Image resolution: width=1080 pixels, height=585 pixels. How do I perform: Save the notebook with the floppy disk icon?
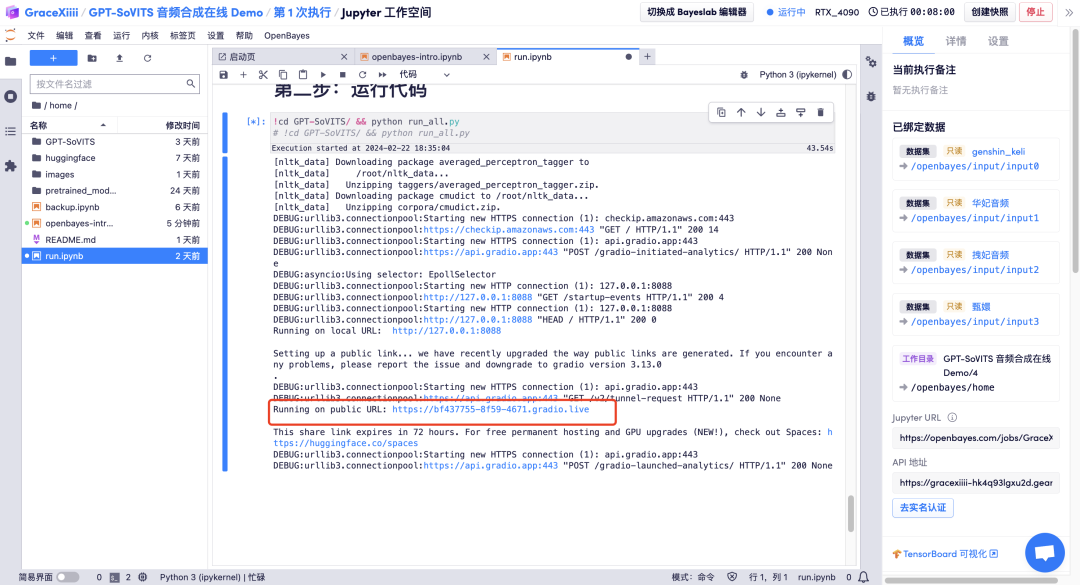[x=223, y=74]
